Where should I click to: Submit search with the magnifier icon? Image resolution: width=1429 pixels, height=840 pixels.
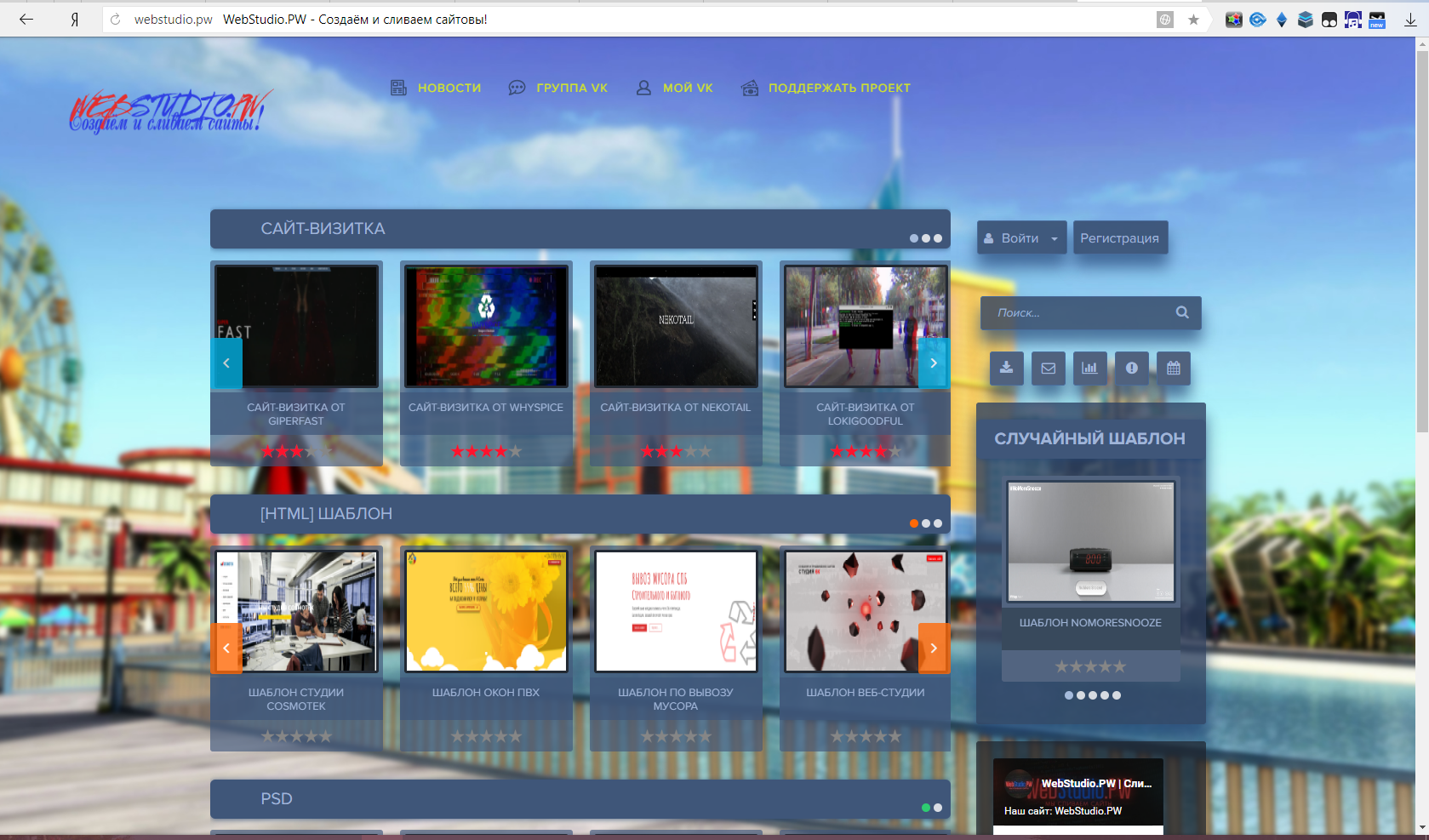point(1182,312)
